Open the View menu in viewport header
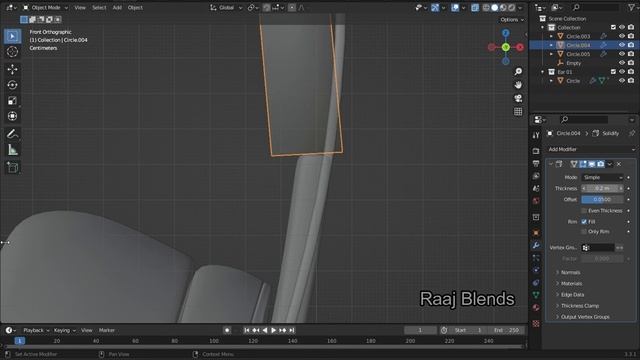 (80, 7)
